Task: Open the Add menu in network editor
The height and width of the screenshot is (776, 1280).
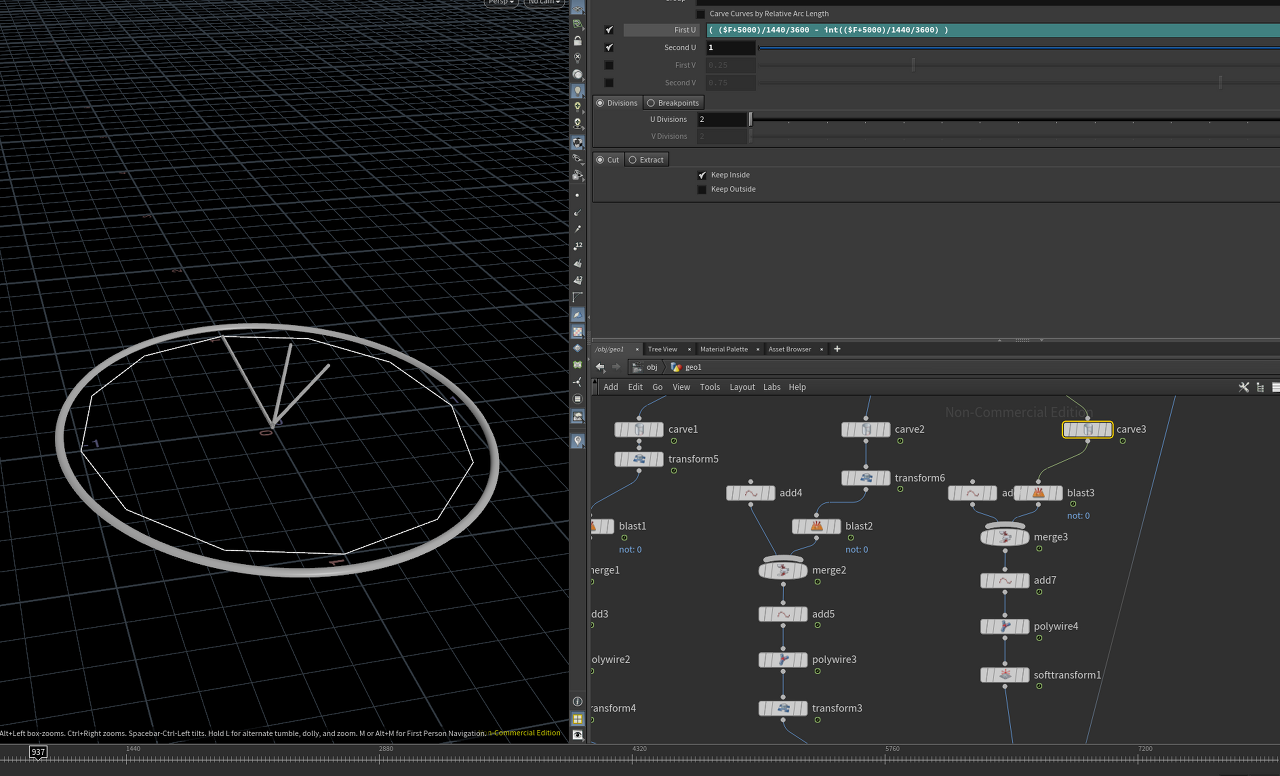Action: tap(610, 387)
